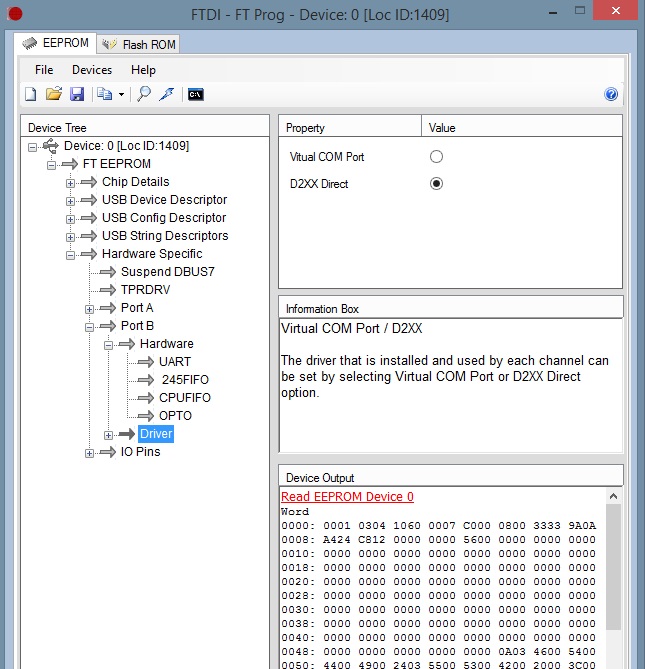Viewport: 645px width, 669px height.
Task: Click the lightning Program Devices icon
Action: pos(167,94)
